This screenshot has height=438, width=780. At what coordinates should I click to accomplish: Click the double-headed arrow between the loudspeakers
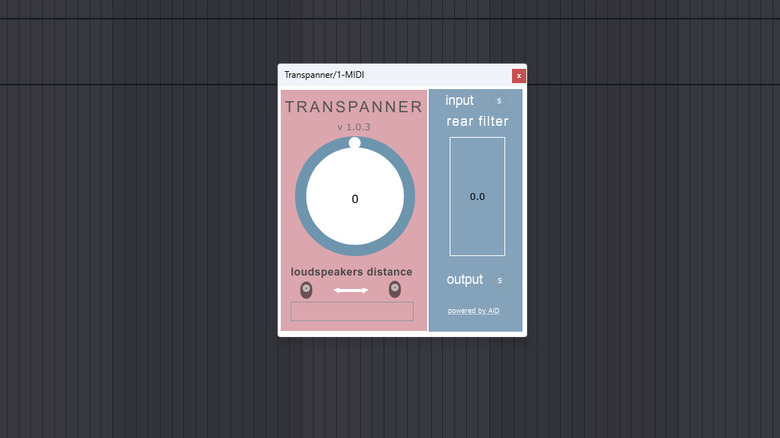(x=351, y=290)
